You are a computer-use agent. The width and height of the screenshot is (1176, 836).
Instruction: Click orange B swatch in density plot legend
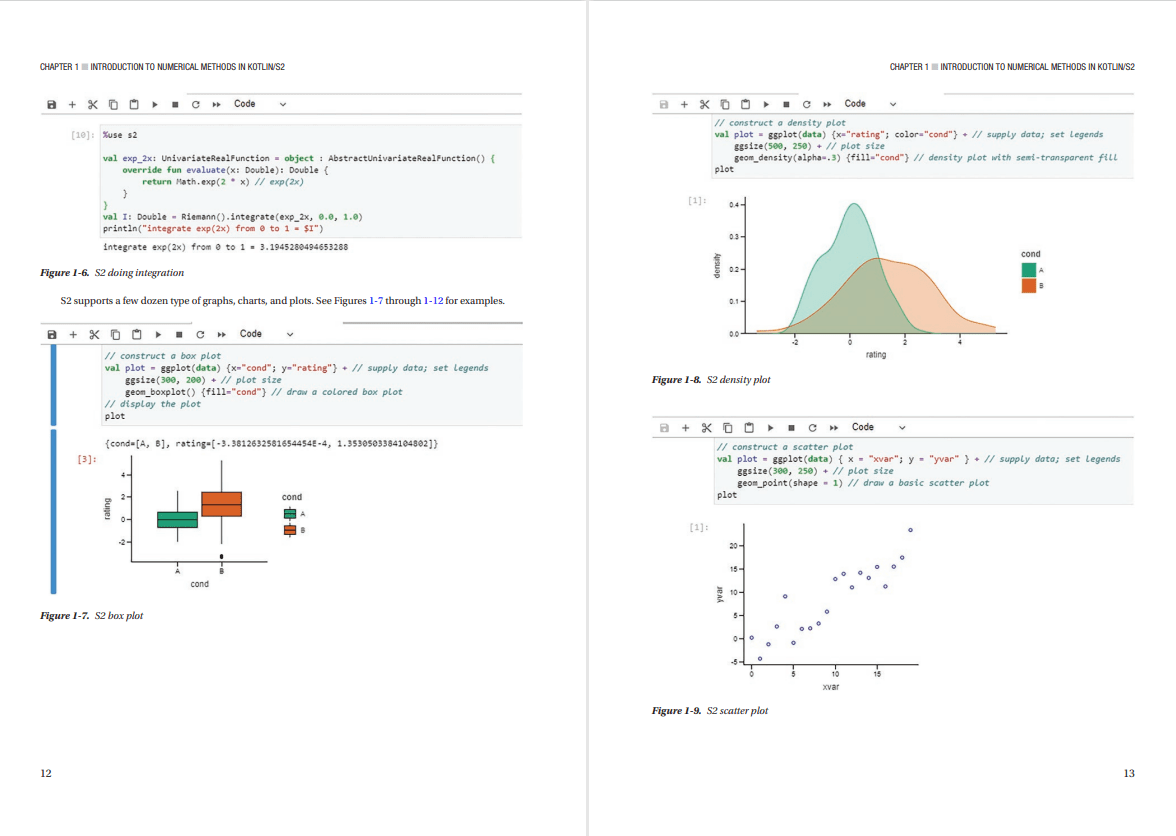pyautogui.click(x=1029, y=286)
